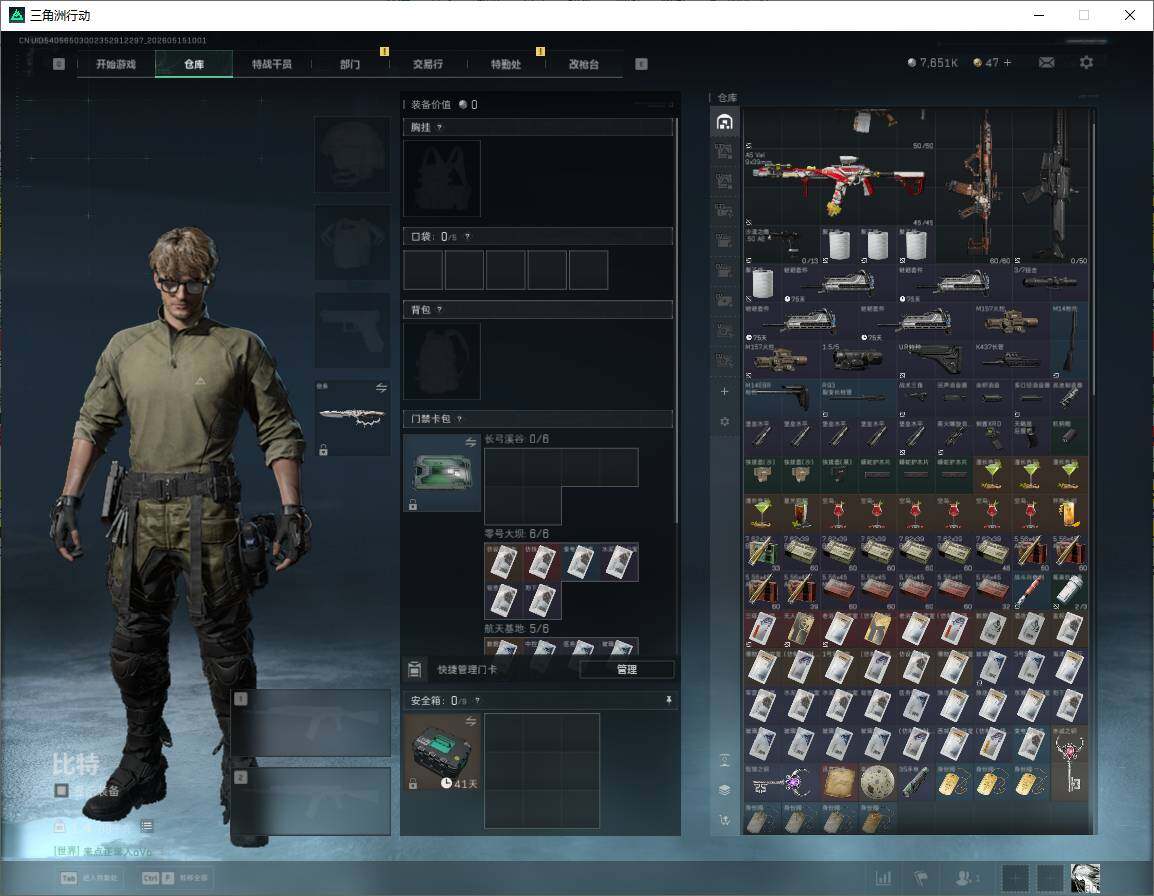Open the flag icon in bottom bar
The width and height of the screenshot is (1154, 896).
920,877
